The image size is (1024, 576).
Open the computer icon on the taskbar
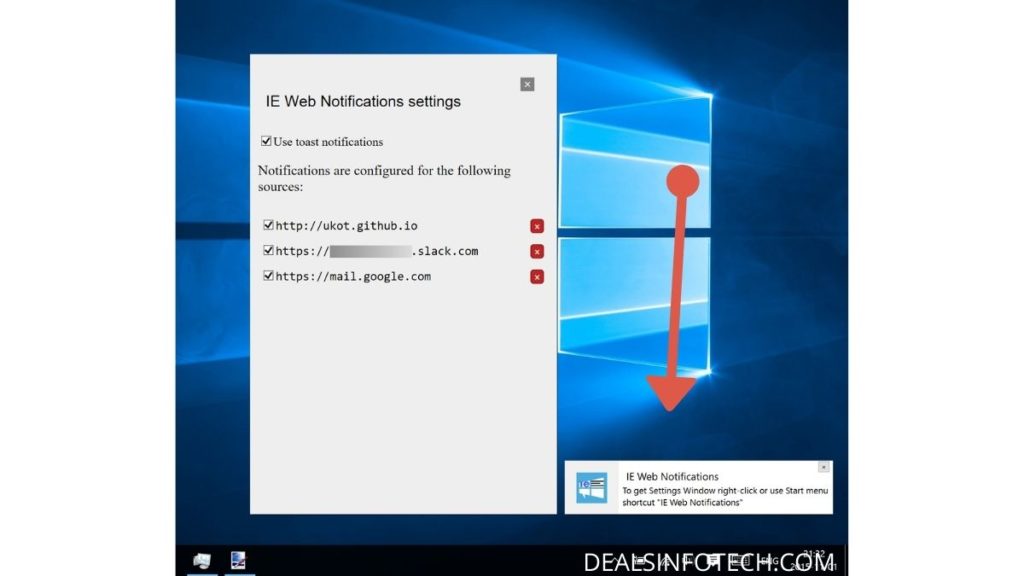tap(202, 560)
